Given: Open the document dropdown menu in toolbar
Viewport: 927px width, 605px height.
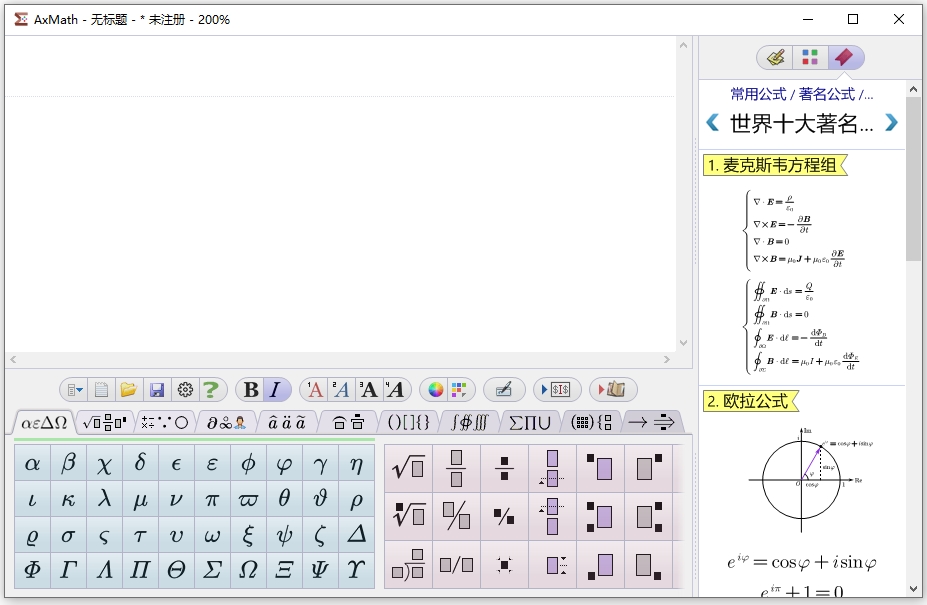Looking at the screenshot, I should (75, 390).
